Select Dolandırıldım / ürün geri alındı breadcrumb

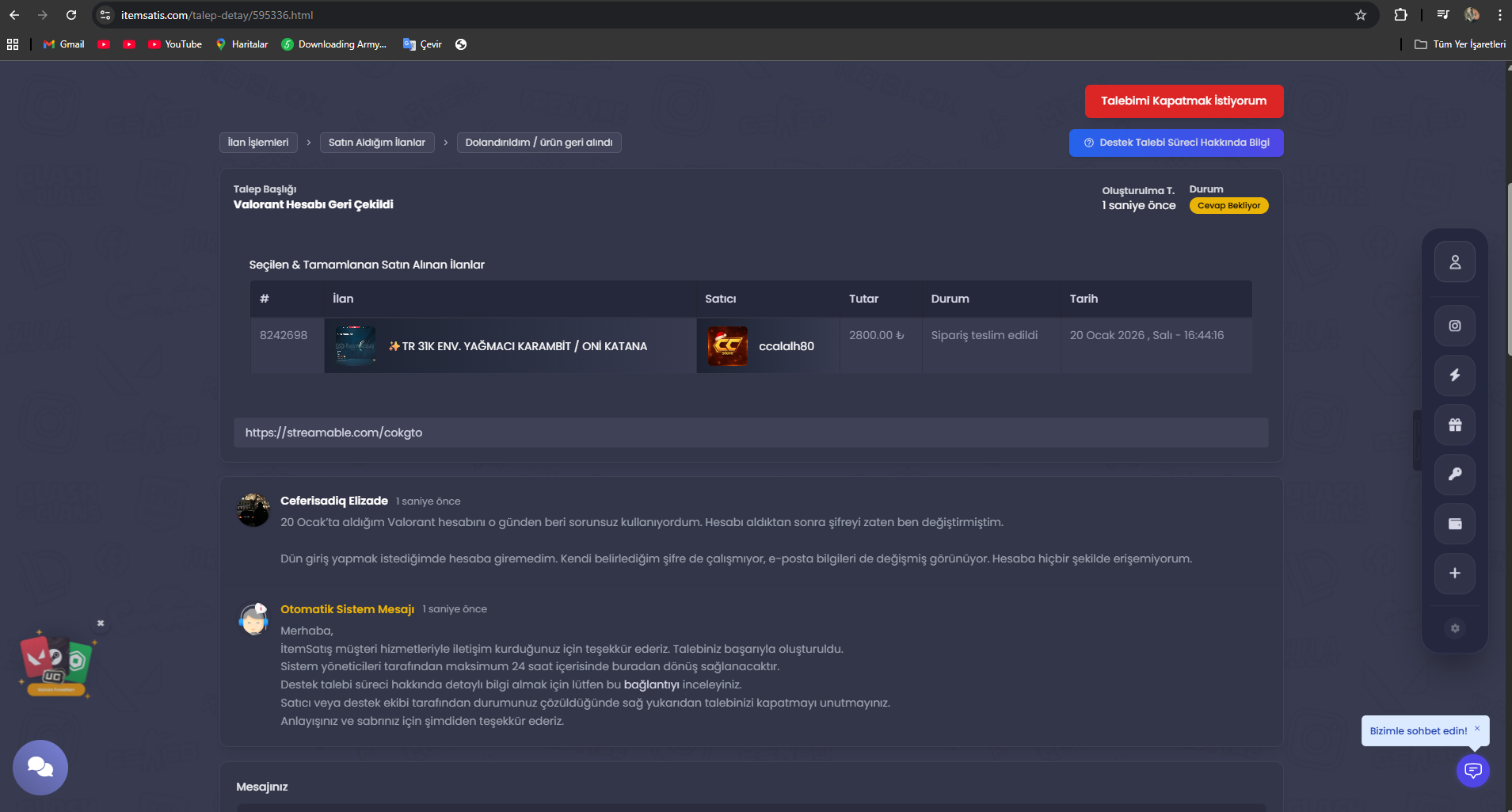point(539,143)
